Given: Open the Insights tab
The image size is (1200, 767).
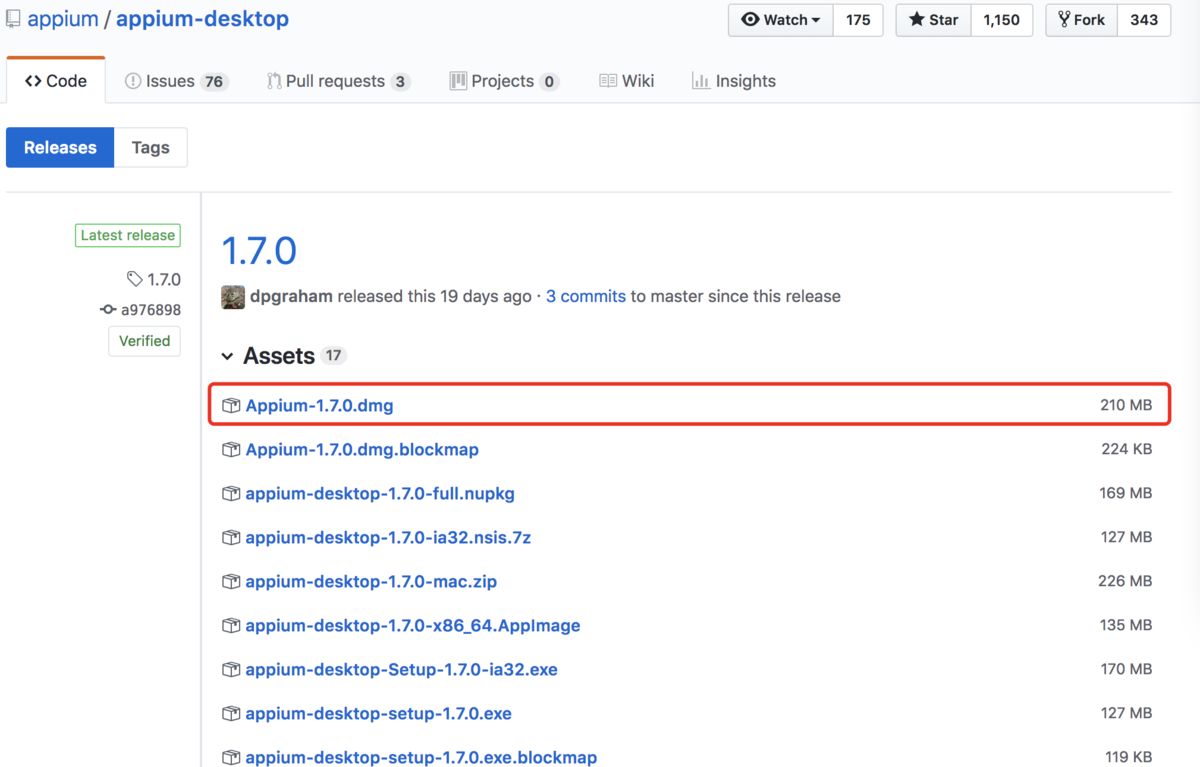Looking at the screenshot, I should click(733, 81).
